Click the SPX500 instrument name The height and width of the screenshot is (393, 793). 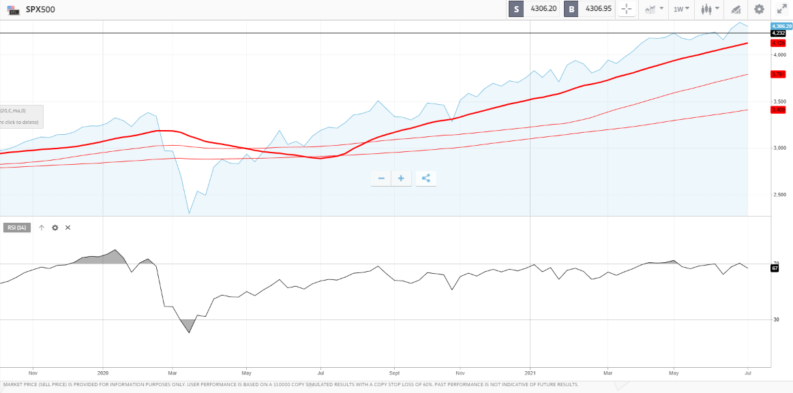[x=40, y=10]
